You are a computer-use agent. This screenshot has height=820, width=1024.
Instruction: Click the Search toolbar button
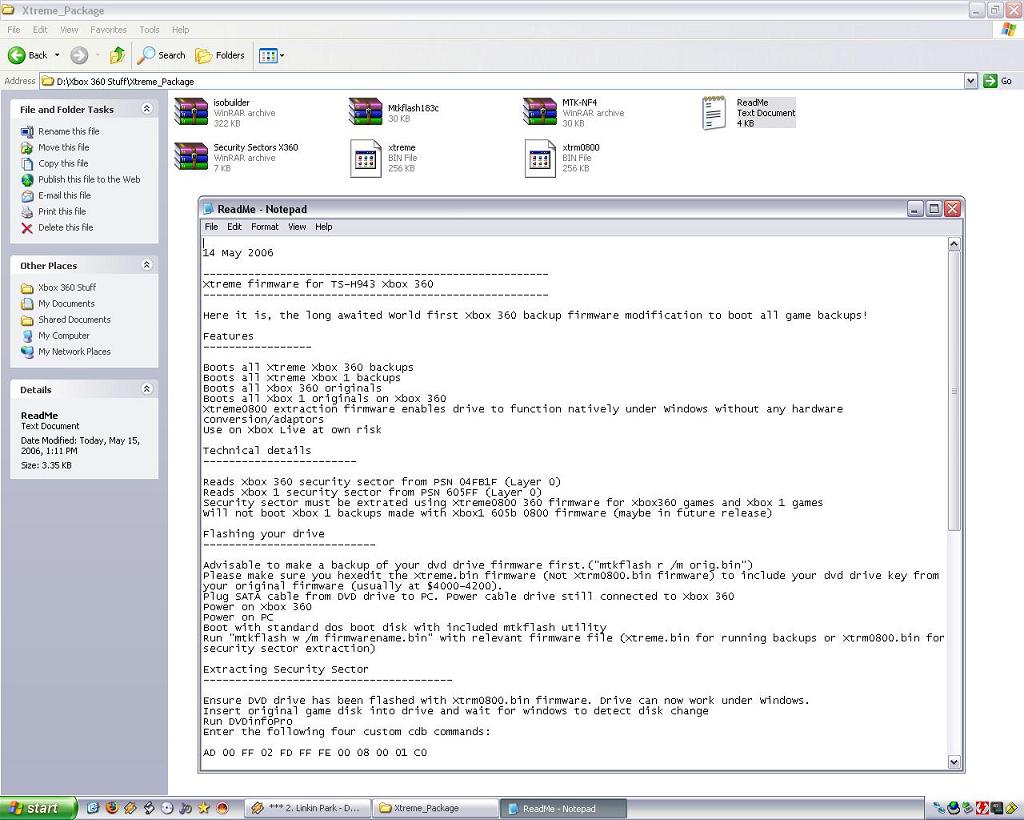coord(162,55)
